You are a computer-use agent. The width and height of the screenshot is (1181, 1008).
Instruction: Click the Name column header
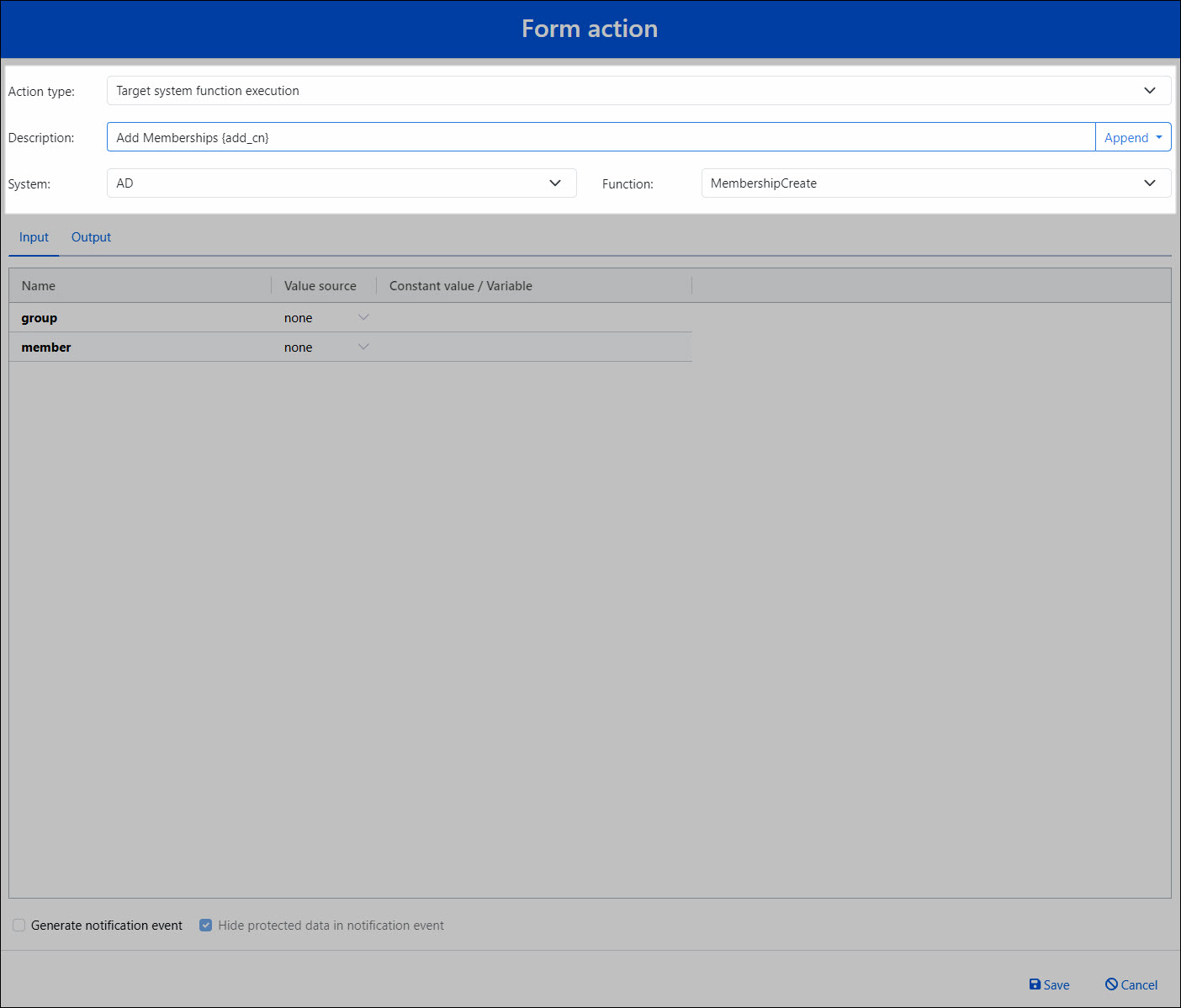point(39,286)
